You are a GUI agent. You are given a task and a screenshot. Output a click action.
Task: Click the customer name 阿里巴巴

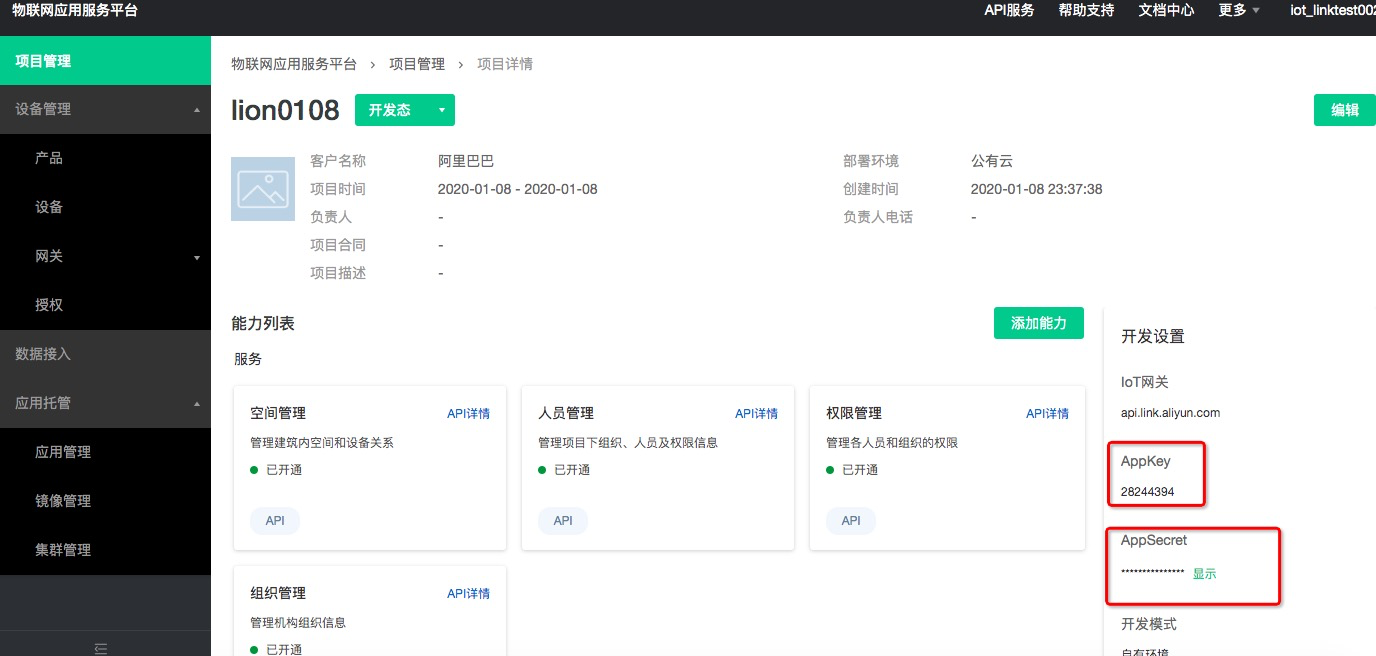tap(466, 161)
